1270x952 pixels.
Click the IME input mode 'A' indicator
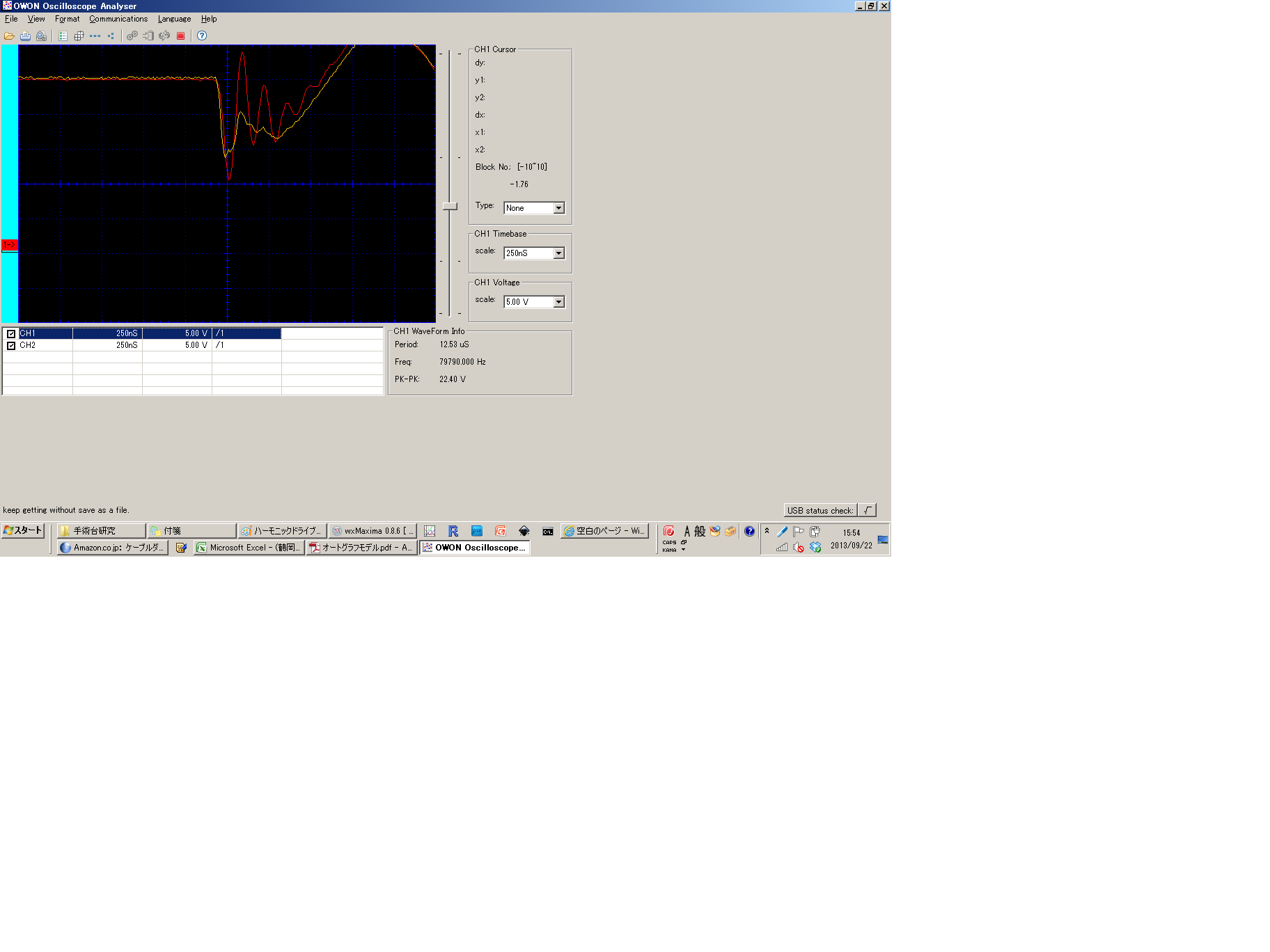687,531
